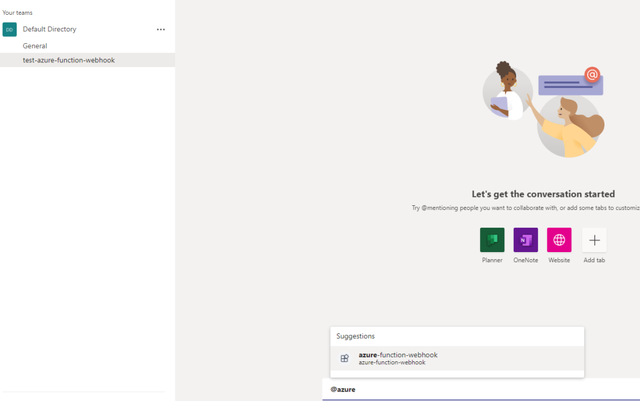640x401 pixels.
Task: Click the OneNote label under its tile
Action: coord(525,260)
